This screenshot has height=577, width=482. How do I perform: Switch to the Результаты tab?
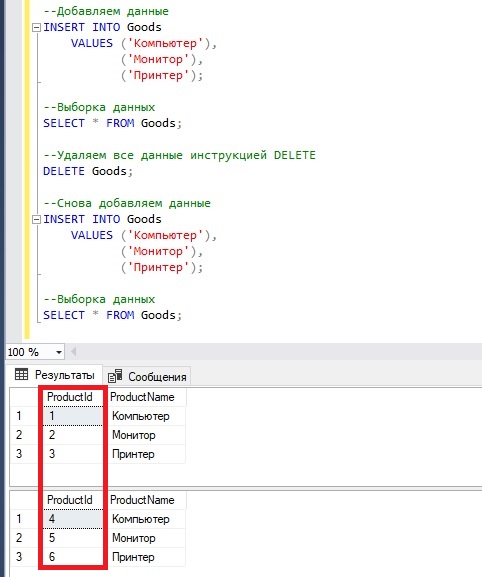point(54,375)
